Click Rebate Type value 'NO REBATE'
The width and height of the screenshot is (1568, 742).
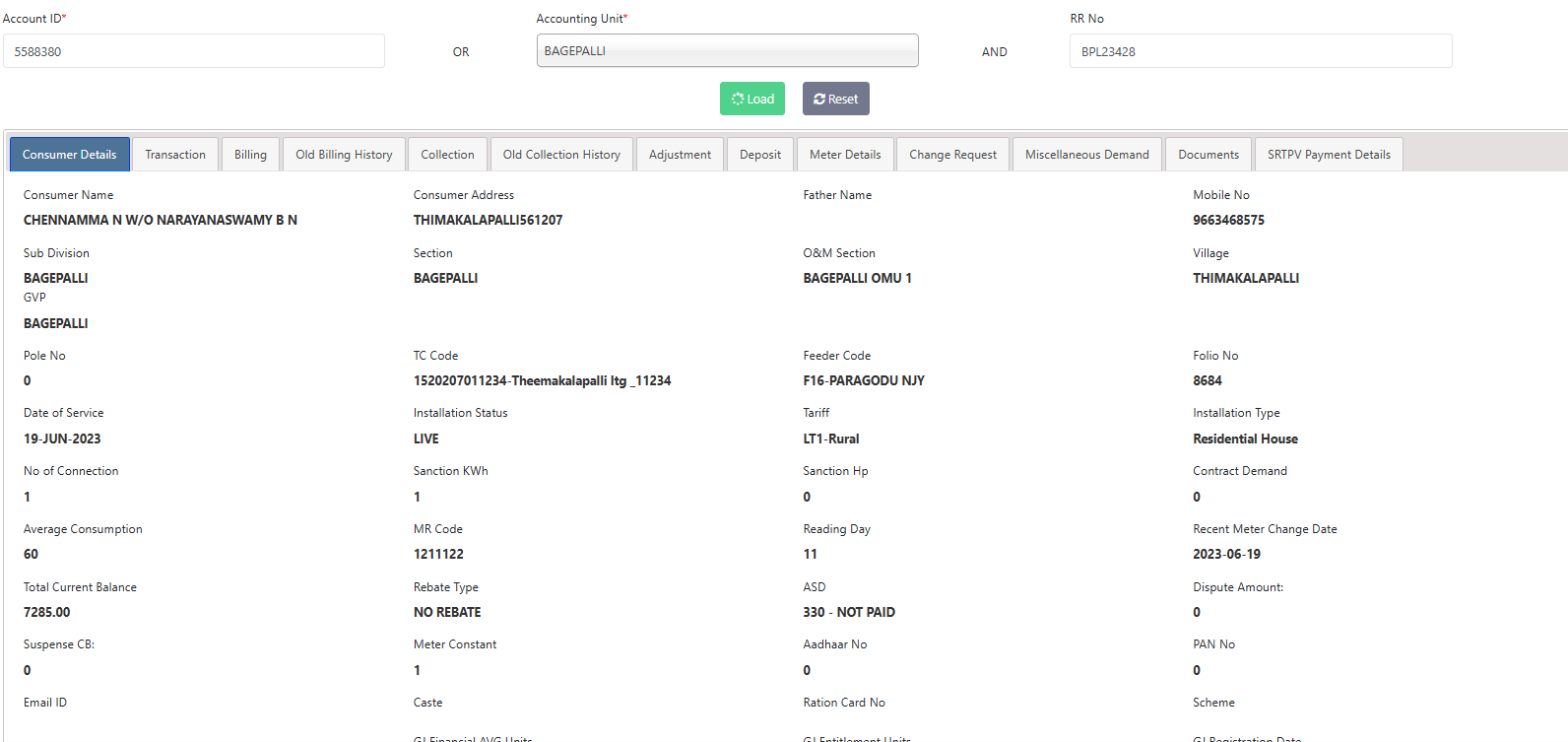pyautogui.click(x=447, y=612)
